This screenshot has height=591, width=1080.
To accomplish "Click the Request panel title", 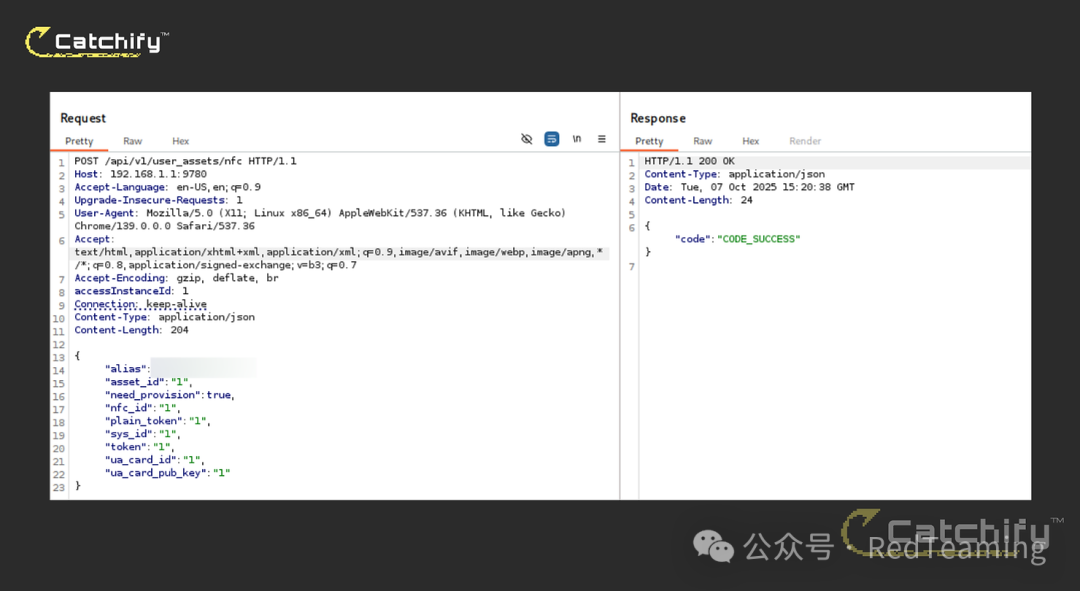I will 83,118.
